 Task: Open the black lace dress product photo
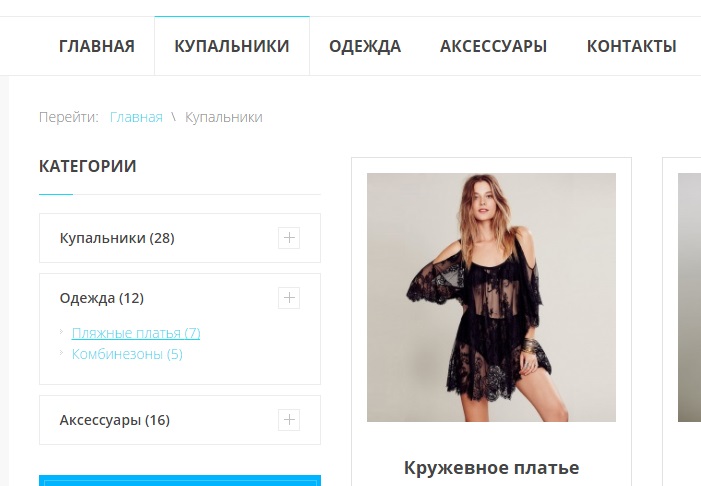pyautogui.click(x=491, y=297)
